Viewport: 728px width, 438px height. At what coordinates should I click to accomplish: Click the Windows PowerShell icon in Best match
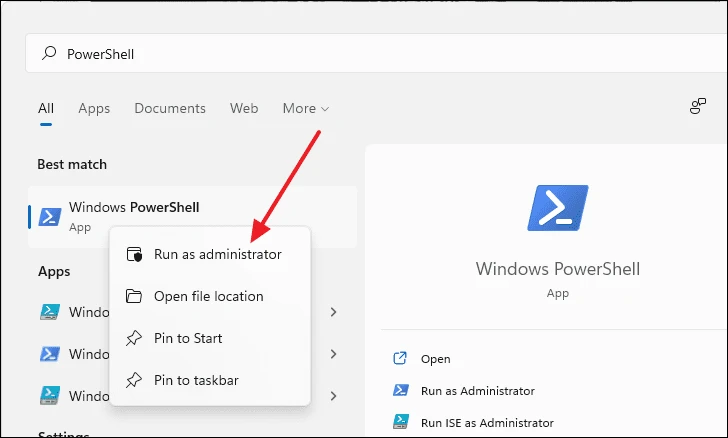tap(50, 216)
